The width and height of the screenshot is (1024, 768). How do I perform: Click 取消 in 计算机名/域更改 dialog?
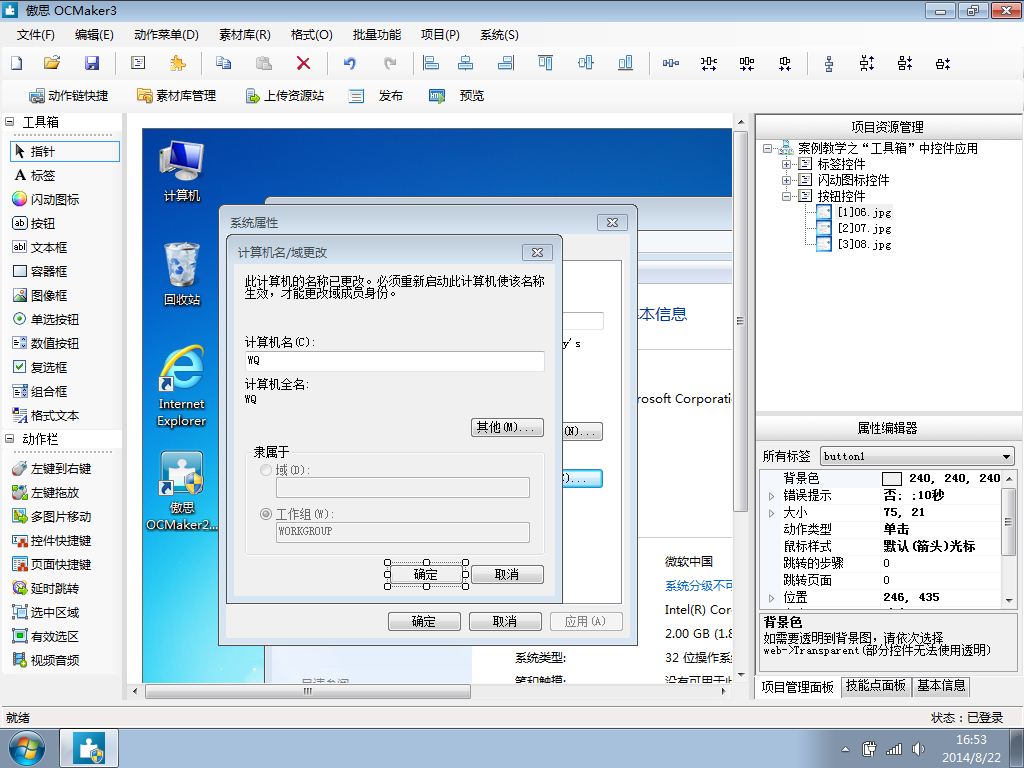click(x=507, y=575)
